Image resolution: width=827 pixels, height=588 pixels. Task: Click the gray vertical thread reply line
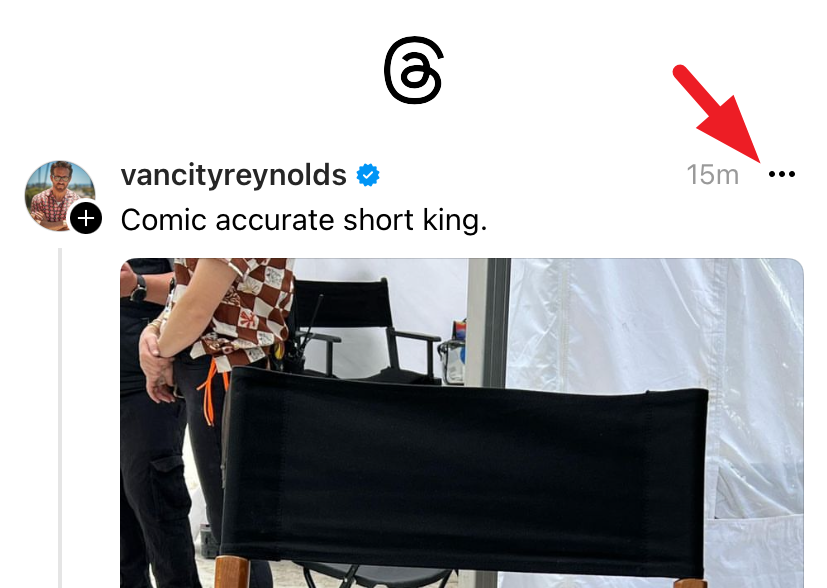point(60,418)
